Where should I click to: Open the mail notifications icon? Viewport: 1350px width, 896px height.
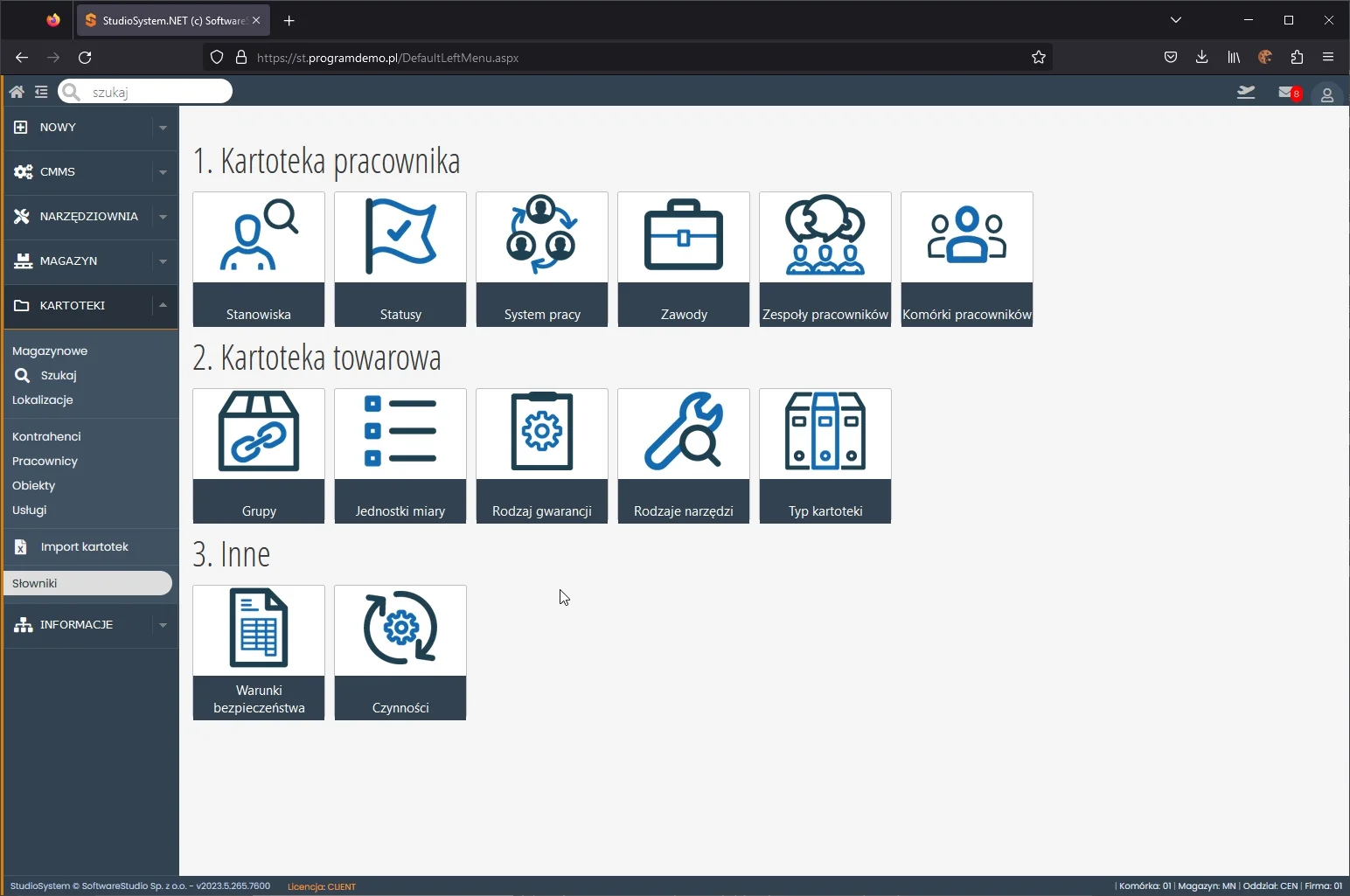[x=1286, y=93]
